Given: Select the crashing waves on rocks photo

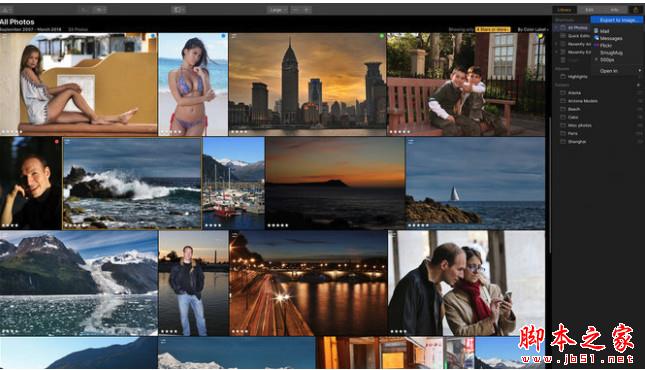Looking at the screenshot, I should pyautogui.click(x=132, y=184).
